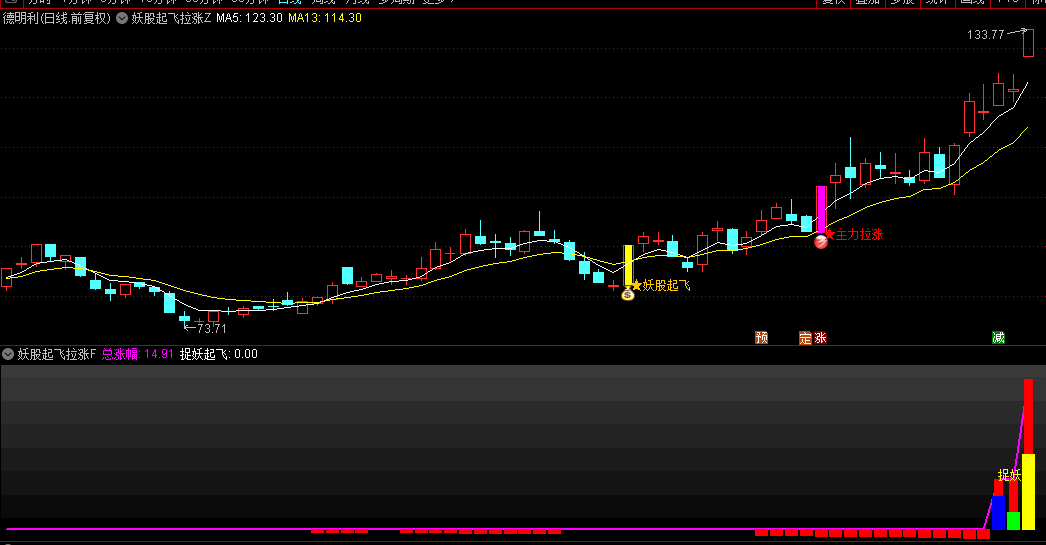Image resolution: width=1046 pixels, height=545 pixels.
Task: Click the tall yellow bar in the sub-chart
Action: tap(1028, 492)
